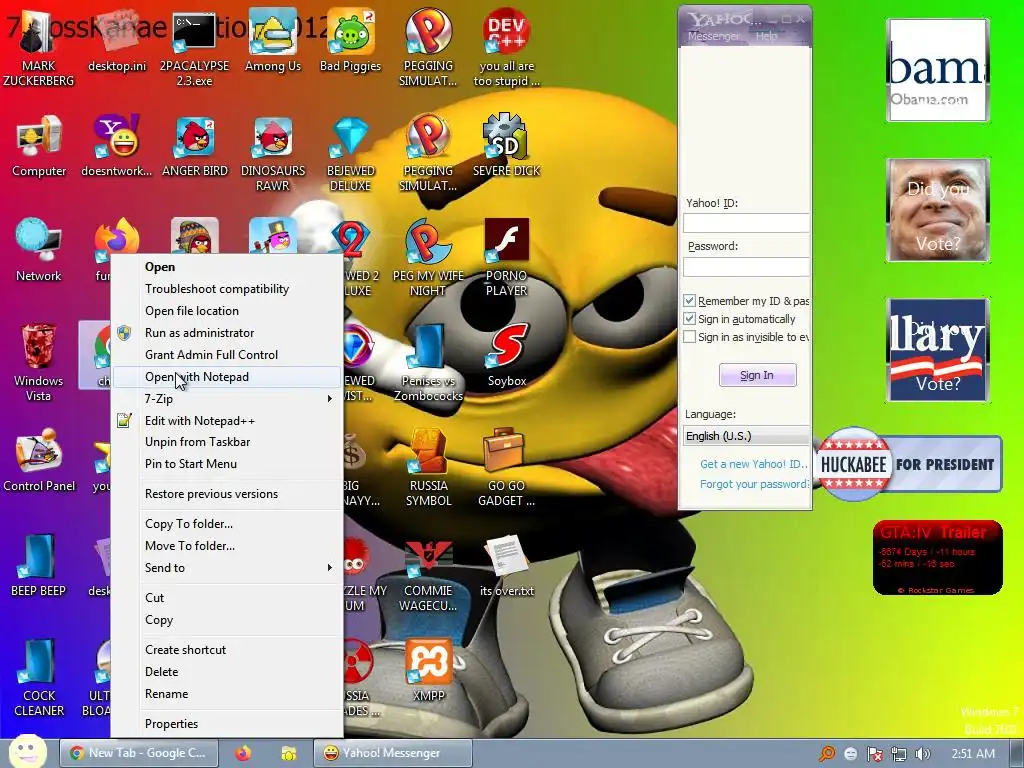Click the magnifier icon in system tray

pyautogui.click(x=826, y=754)
